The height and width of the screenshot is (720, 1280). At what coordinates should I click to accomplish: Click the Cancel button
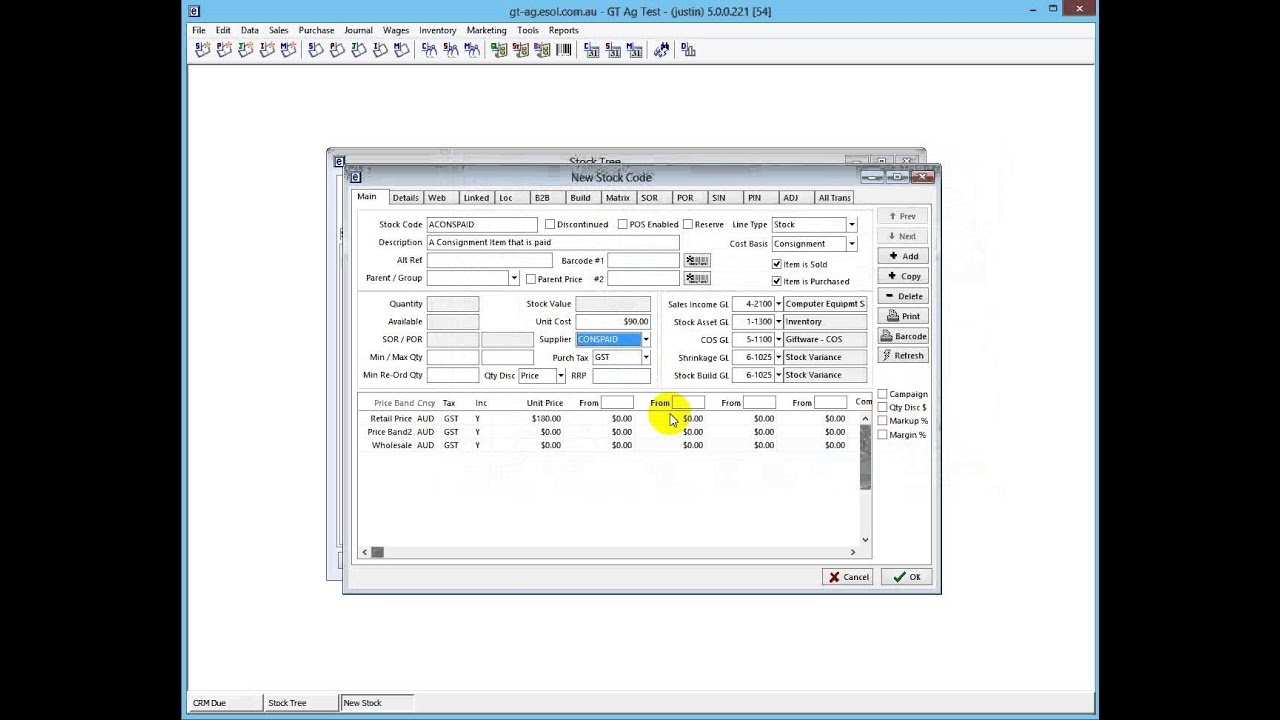pos(848,577)
